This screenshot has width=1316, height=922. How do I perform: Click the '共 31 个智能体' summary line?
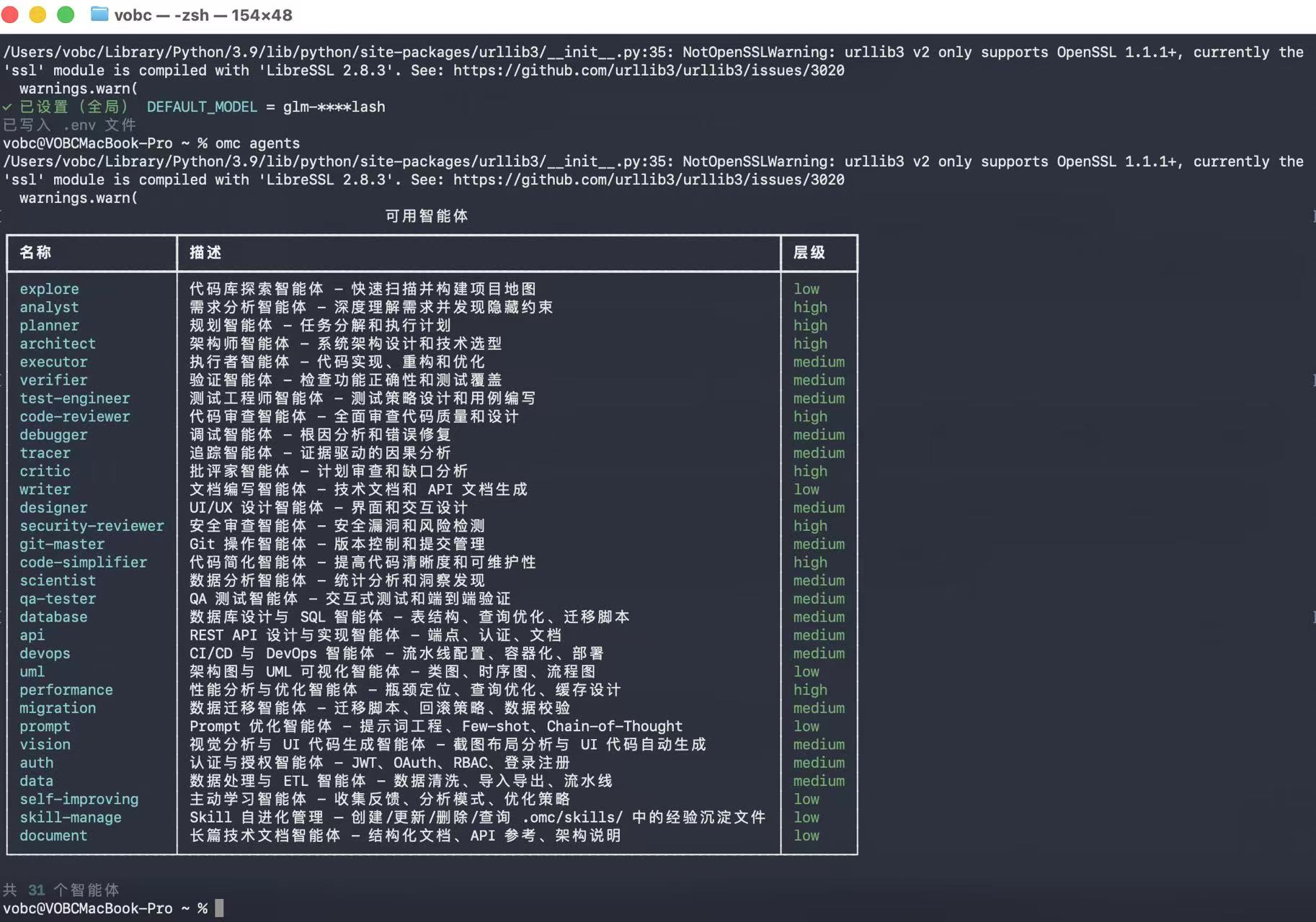[61, 890]
